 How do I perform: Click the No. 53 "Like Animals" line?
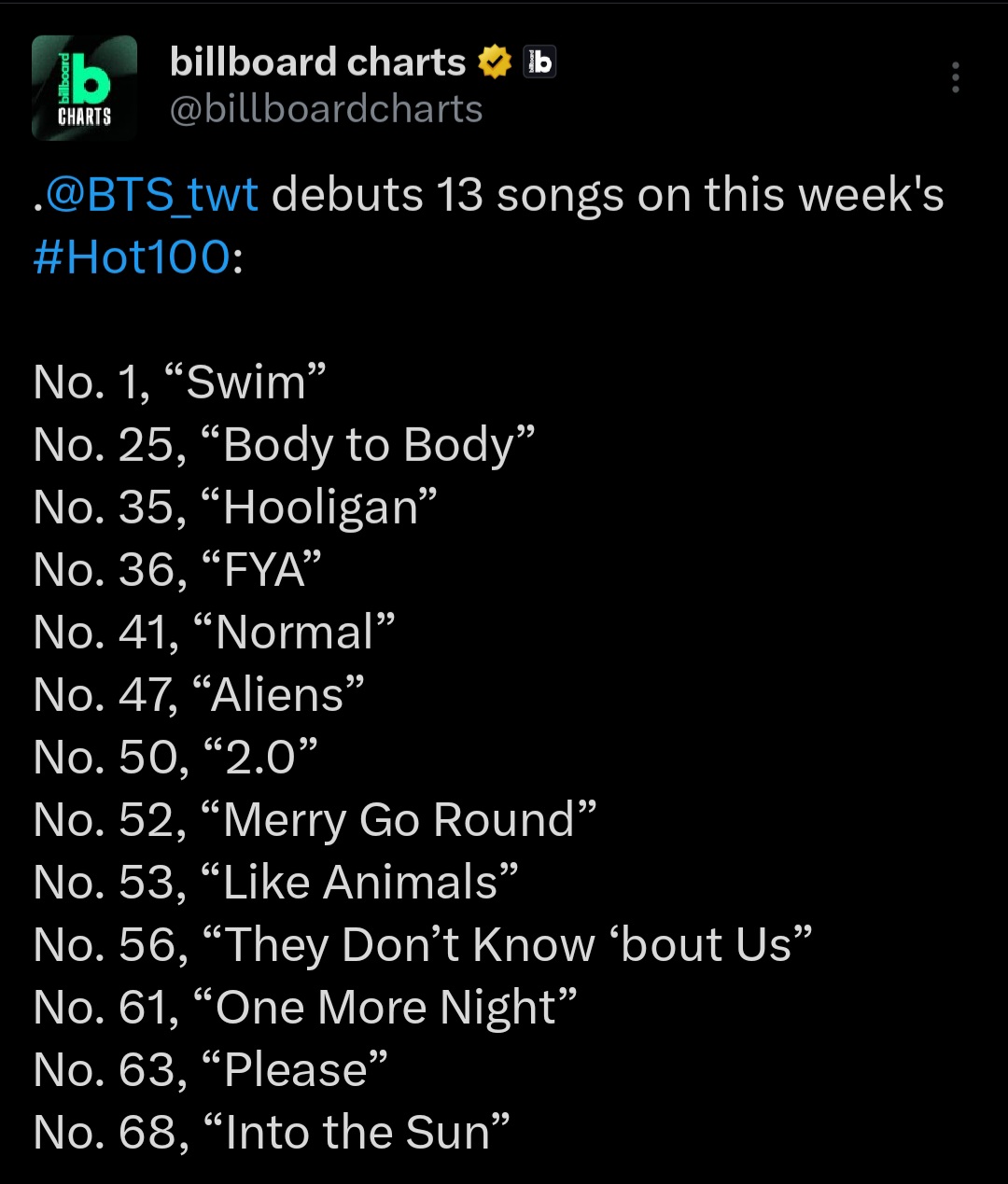pyautogui.click(x=275, y=883)
